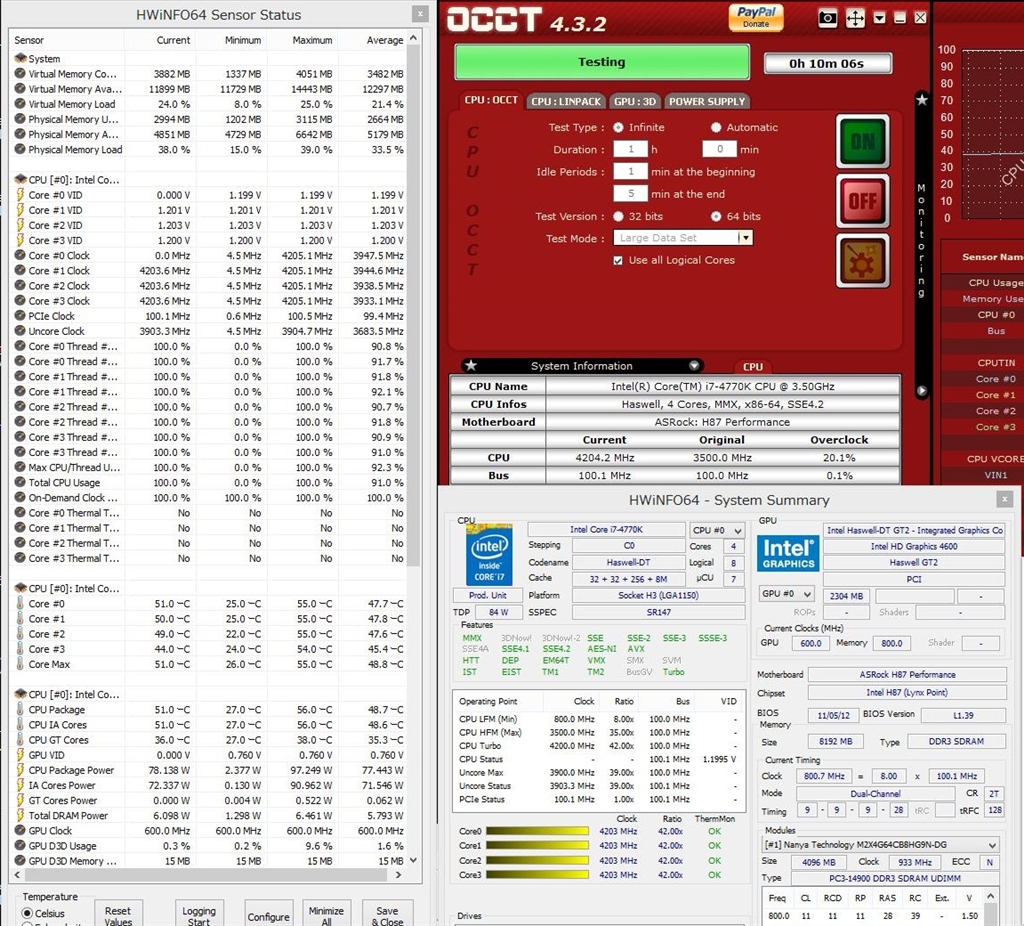The width and height of the screenshot is (1024, 926).
Task: Stop the test with red OFF button
Action: click(x=863, y=201)
